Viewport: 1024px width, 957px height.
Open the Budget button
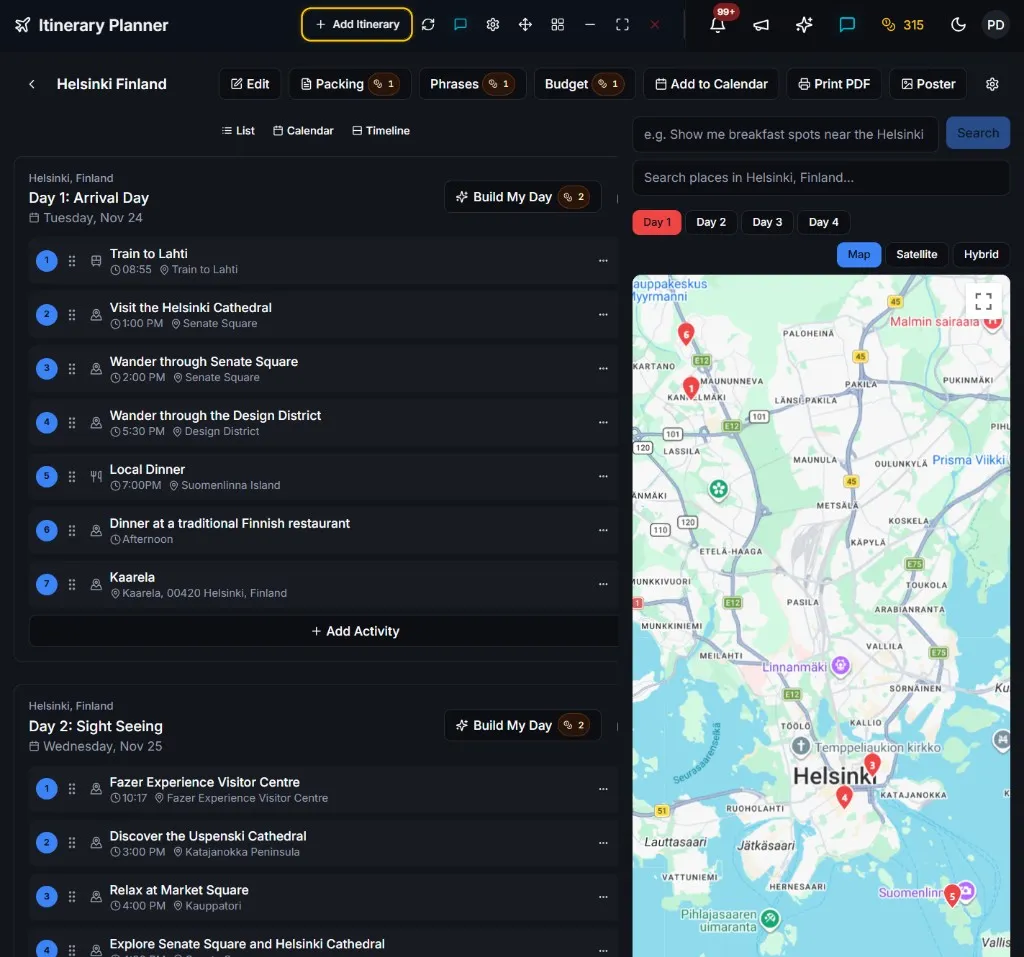(584, 84)
